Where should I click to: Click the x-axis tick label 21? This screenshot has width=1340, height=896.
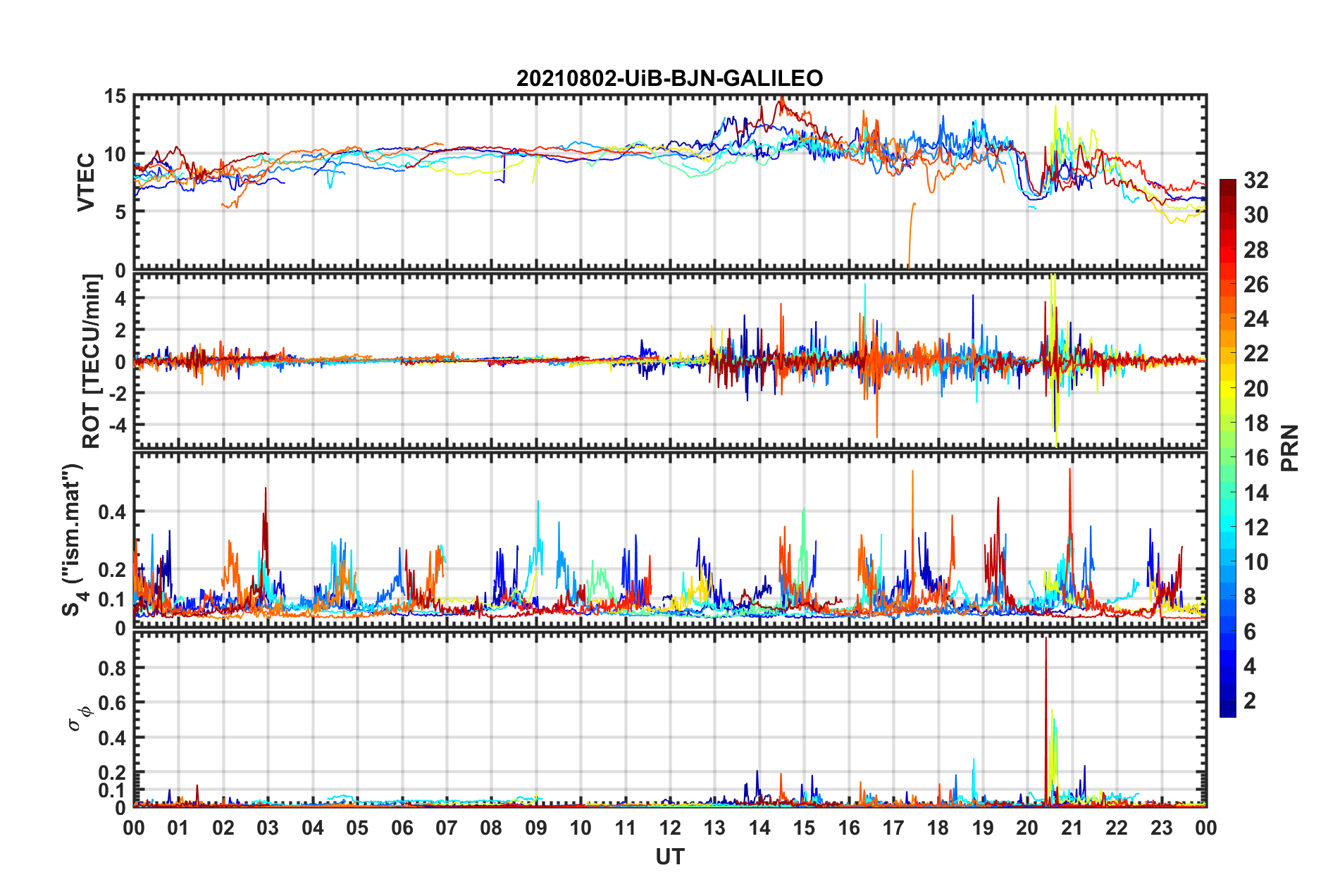click(1072, 828)
